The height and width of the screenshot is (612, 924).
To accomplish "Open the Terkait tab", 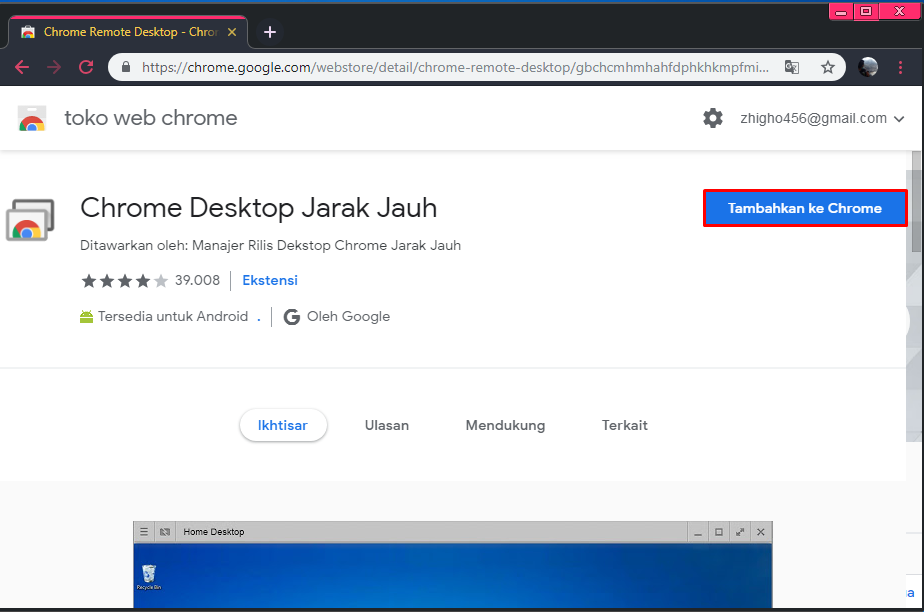I will (x=625, y=425).
